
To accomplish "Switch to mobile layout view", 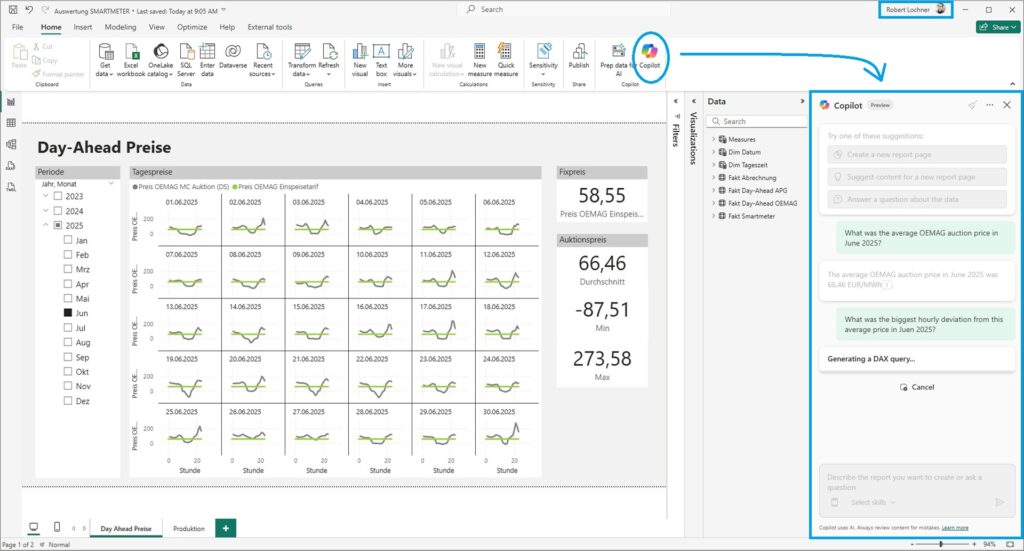I will 57,527.
